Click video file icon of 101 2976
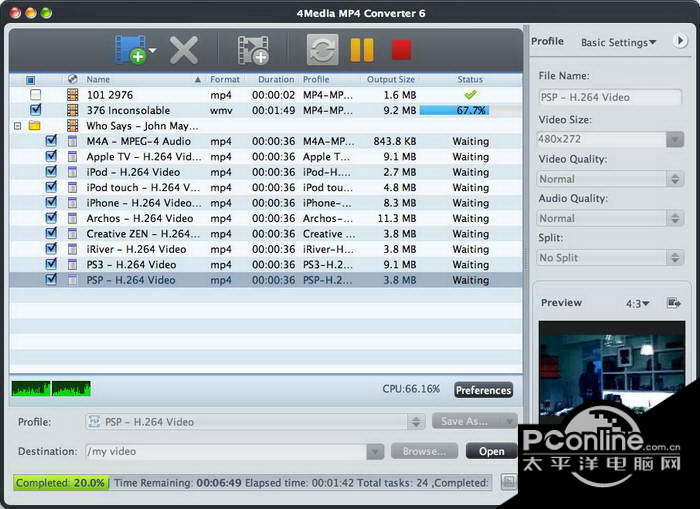The height and width of the screenshot is (509, 700). point(72,95)
